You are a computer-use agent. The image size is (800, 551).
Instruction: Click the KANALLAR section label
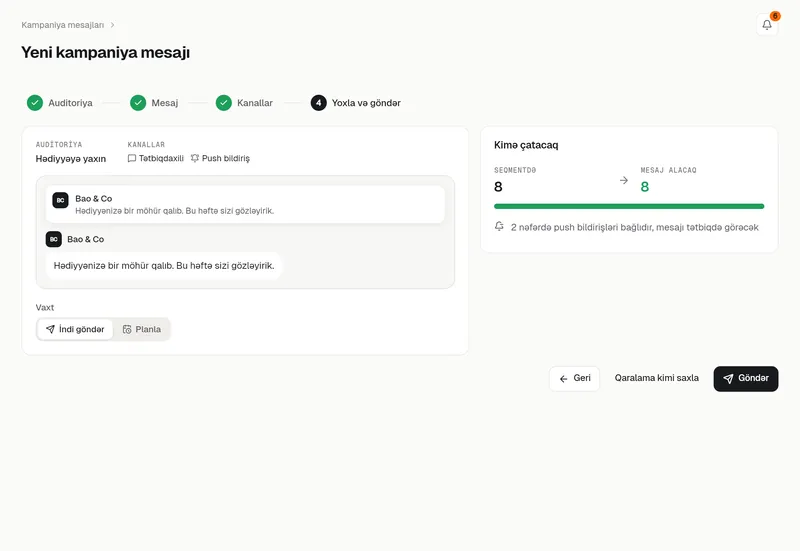click(146, 144)
